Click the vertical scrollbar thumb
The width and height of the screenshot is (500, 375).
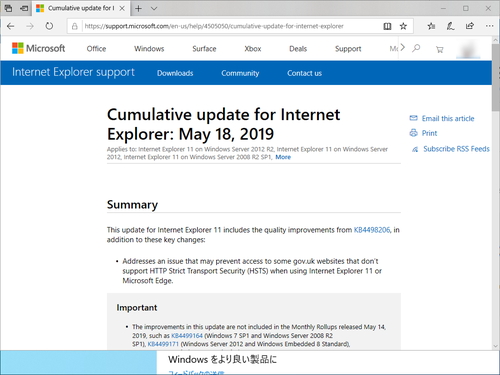tap(496, 77)
